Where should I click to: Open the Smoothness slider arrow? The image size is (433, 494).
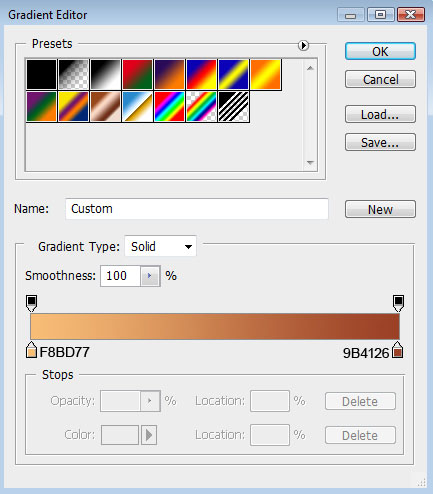(150, 276)
